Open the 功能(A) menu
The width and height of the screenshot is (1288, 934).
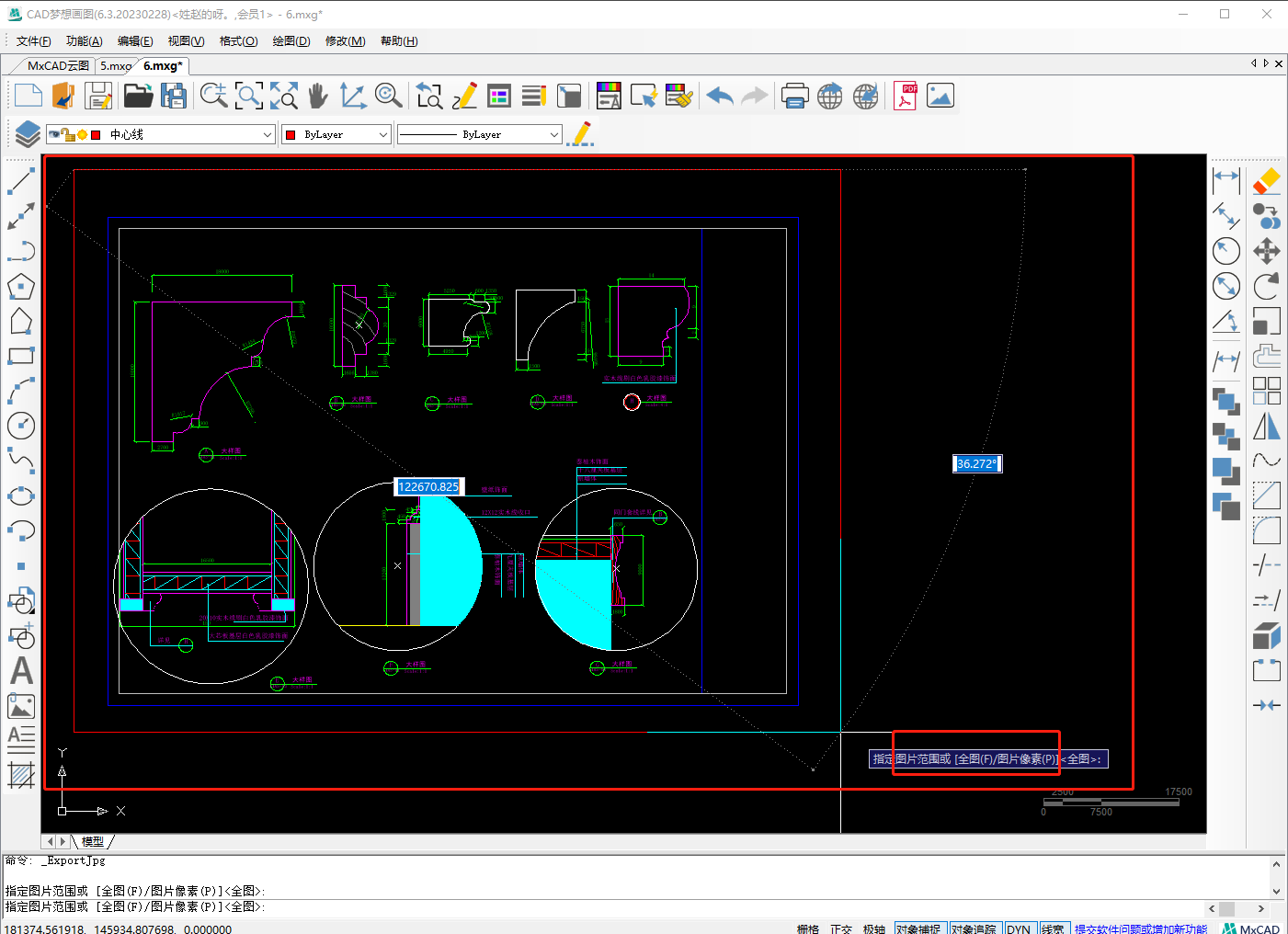click(85, 41)
